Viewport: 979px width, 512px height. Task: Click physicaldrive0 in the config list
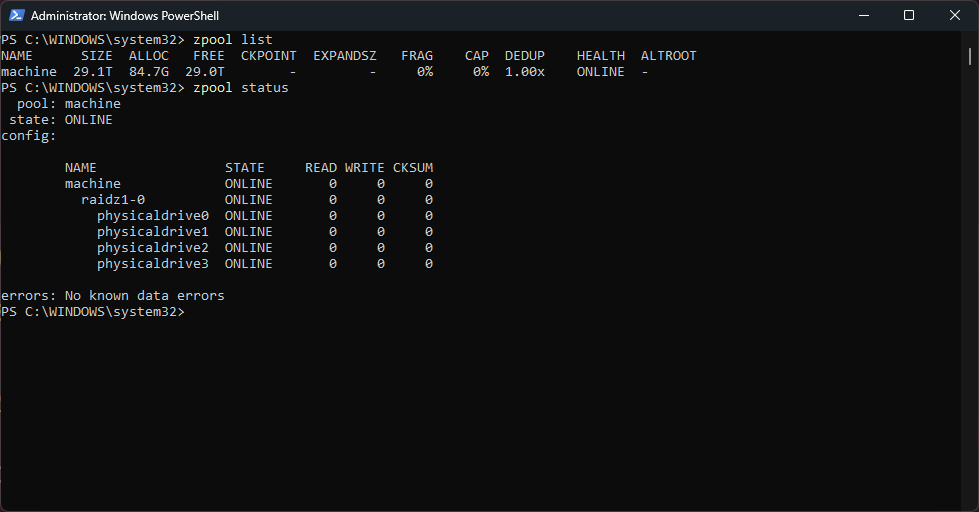(x=153, y=216)
